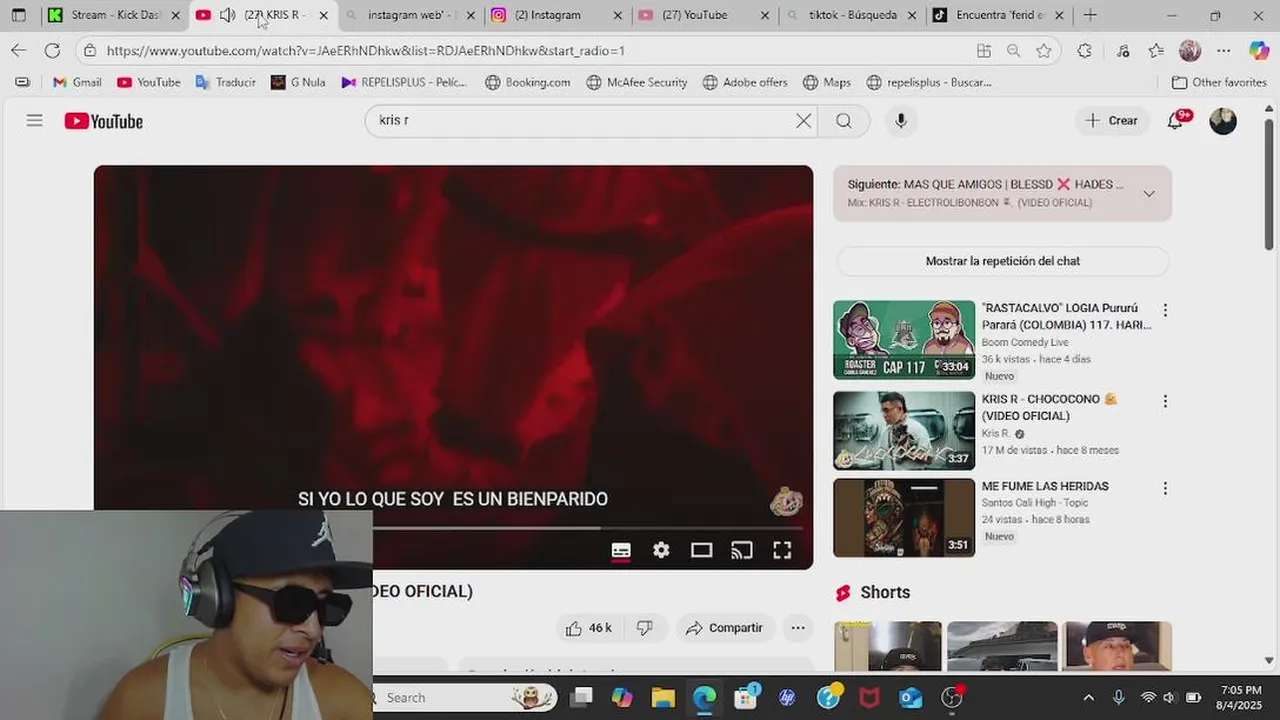1280x720 pixels.
Task: Click the YouTube logo to go home
Action: 104,121
